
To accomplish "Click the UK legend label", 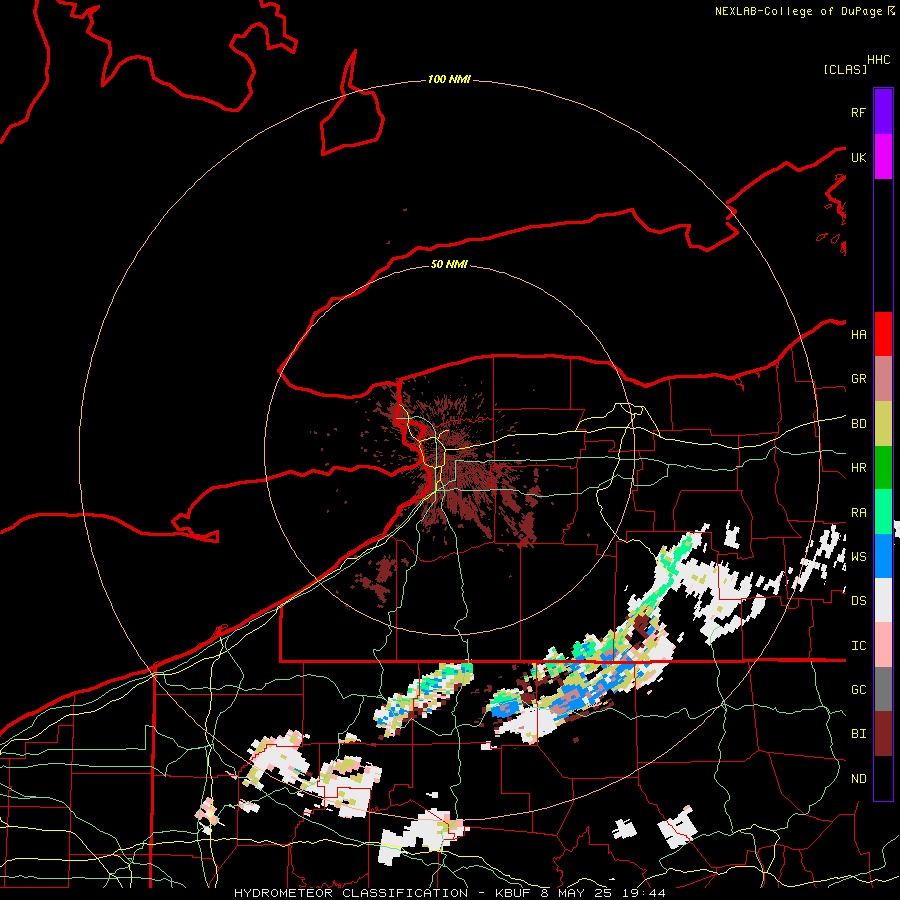I will point(858,157).
